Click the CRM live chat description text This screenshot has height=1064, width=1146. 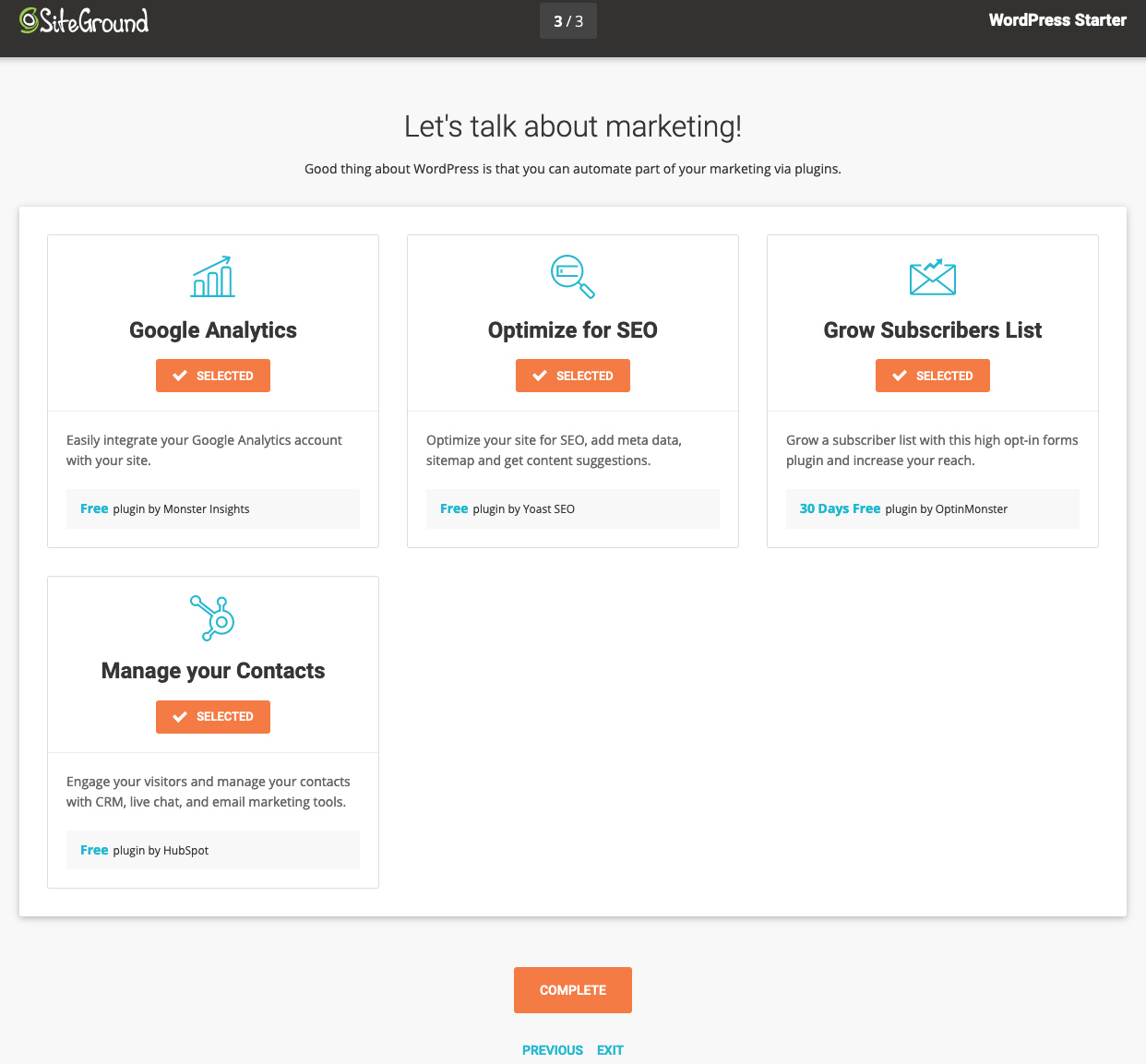(209, 792)
